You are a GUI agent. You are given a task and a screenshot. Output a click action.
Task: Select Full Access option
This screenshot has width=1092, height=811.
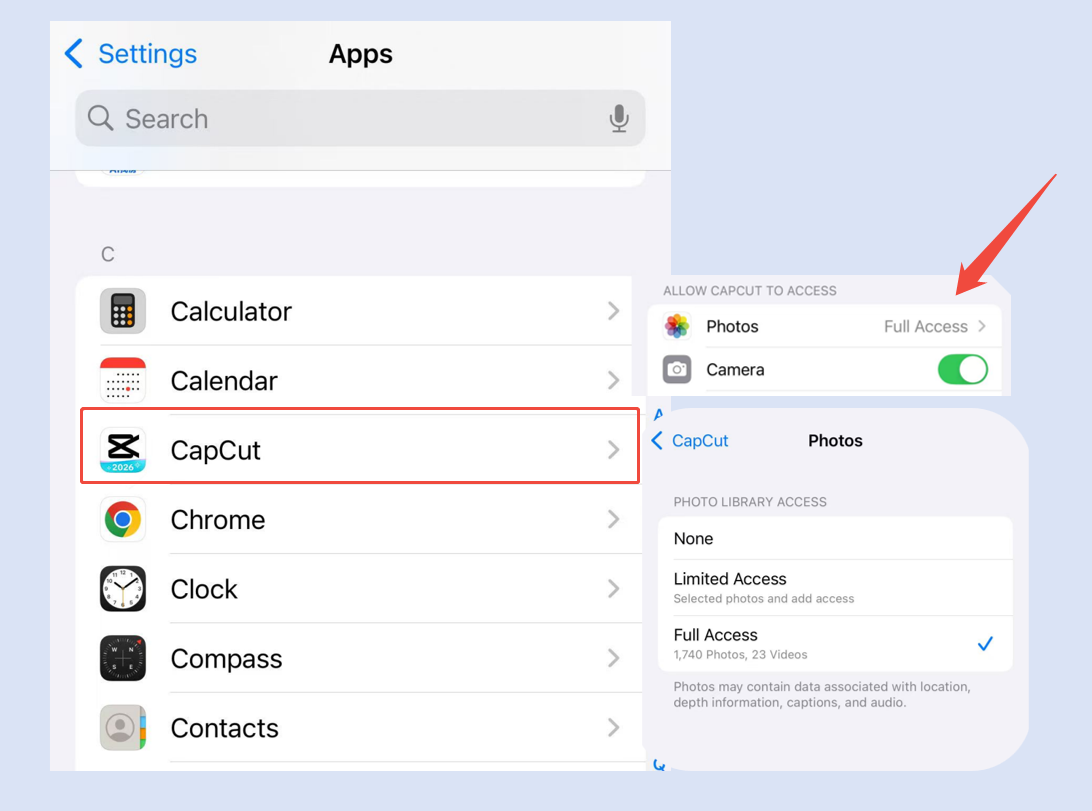pyautogui.click(x=834, y=643)
